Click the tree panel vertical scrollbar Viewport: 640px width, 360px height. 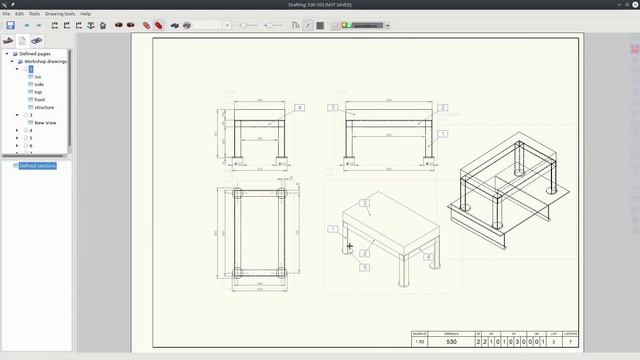click(69, 98)
